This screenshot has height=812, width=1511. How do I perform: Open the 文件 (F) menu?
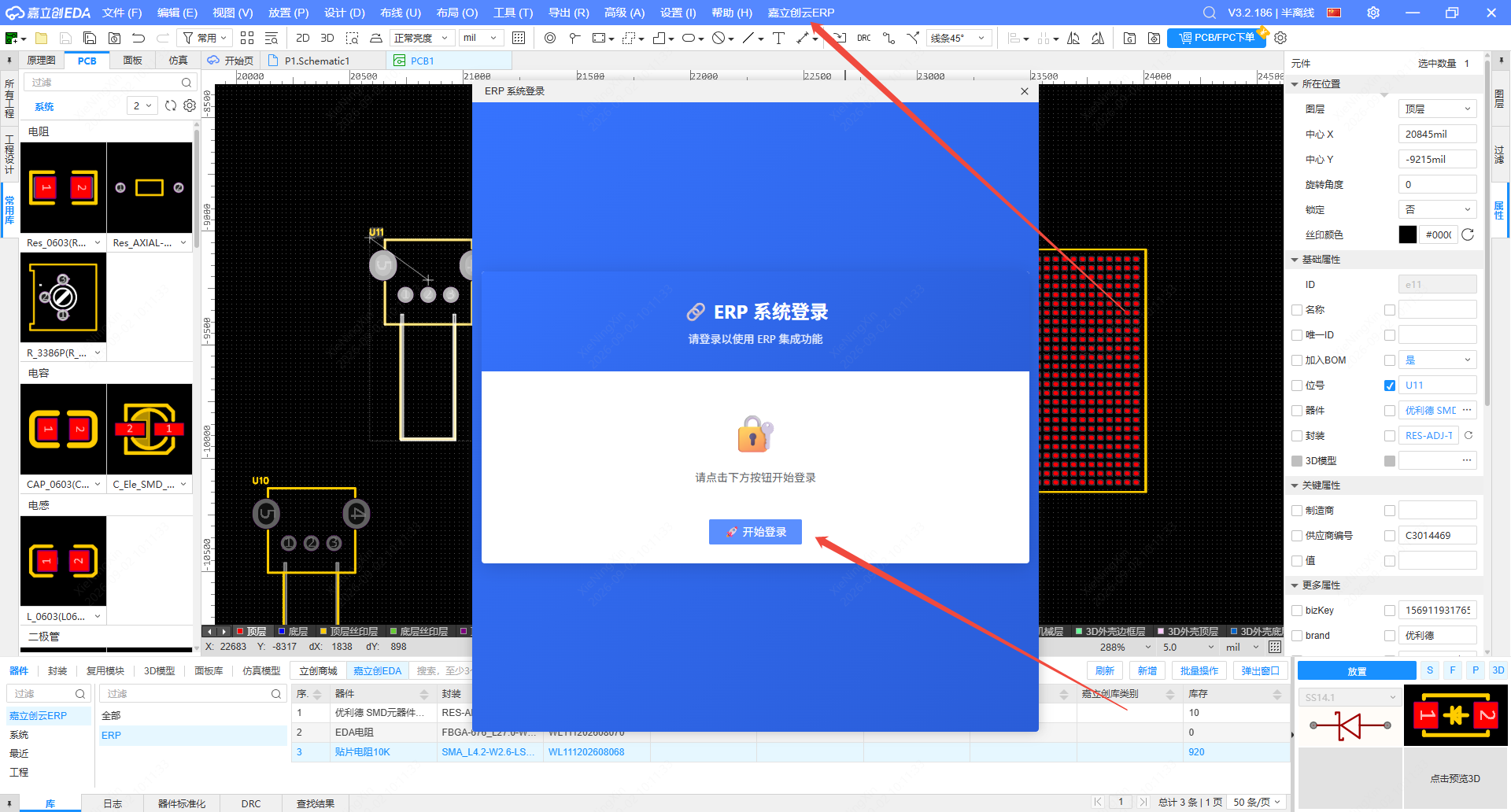click(x=122, y=13)
